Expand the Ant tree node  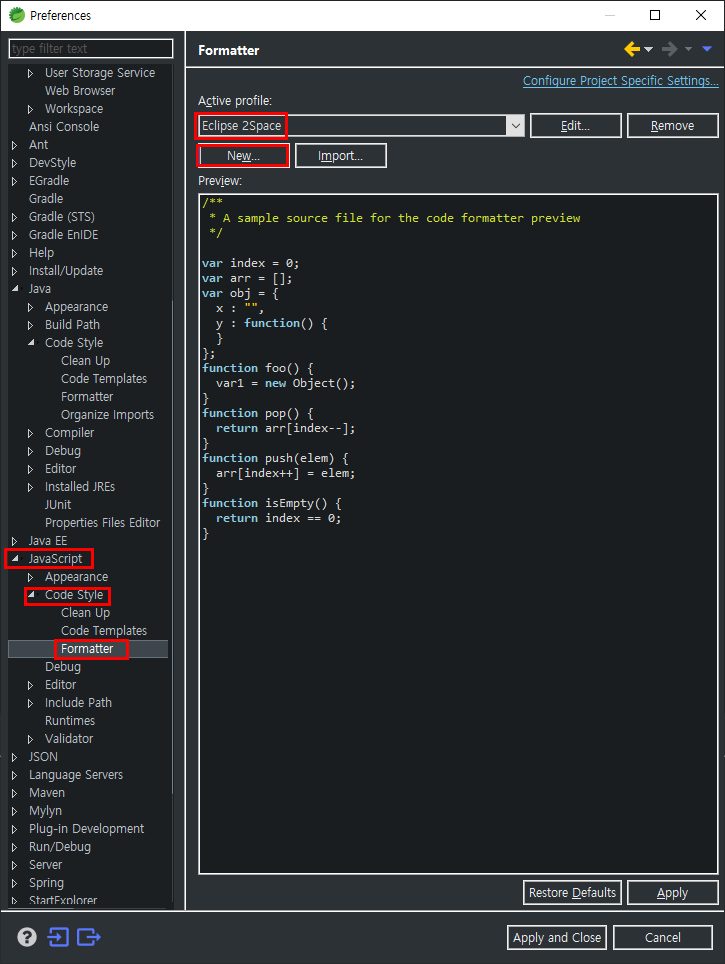(x=15, y=146)
